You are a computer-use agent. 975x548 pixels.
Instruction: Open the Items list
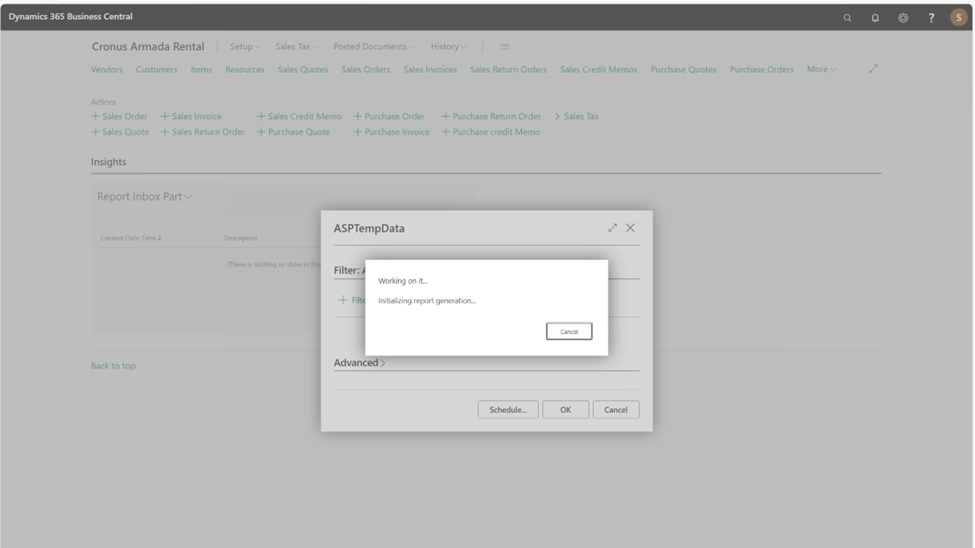[x=201, y=70]
